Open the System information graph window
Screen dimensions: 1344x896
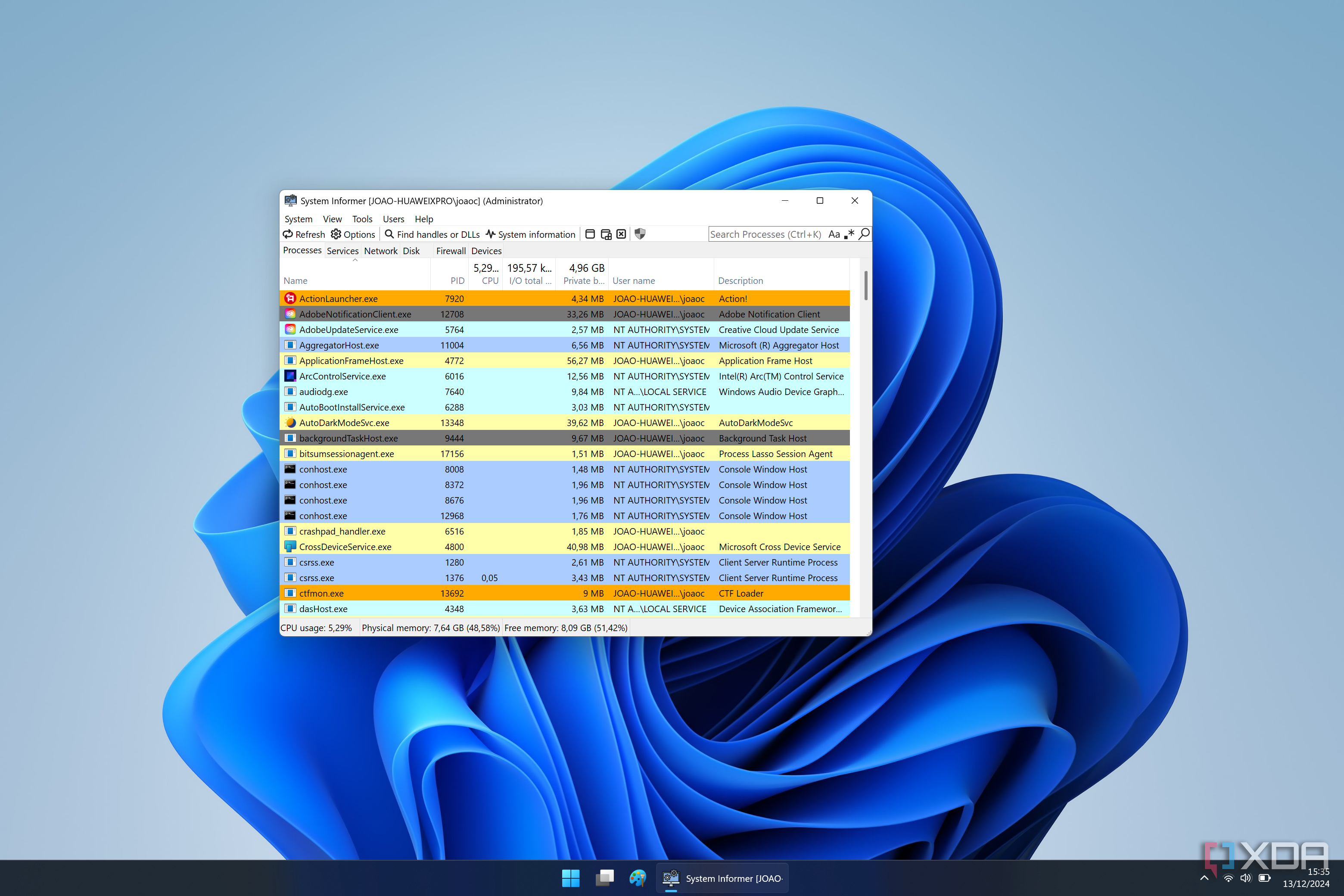point(530,234)
